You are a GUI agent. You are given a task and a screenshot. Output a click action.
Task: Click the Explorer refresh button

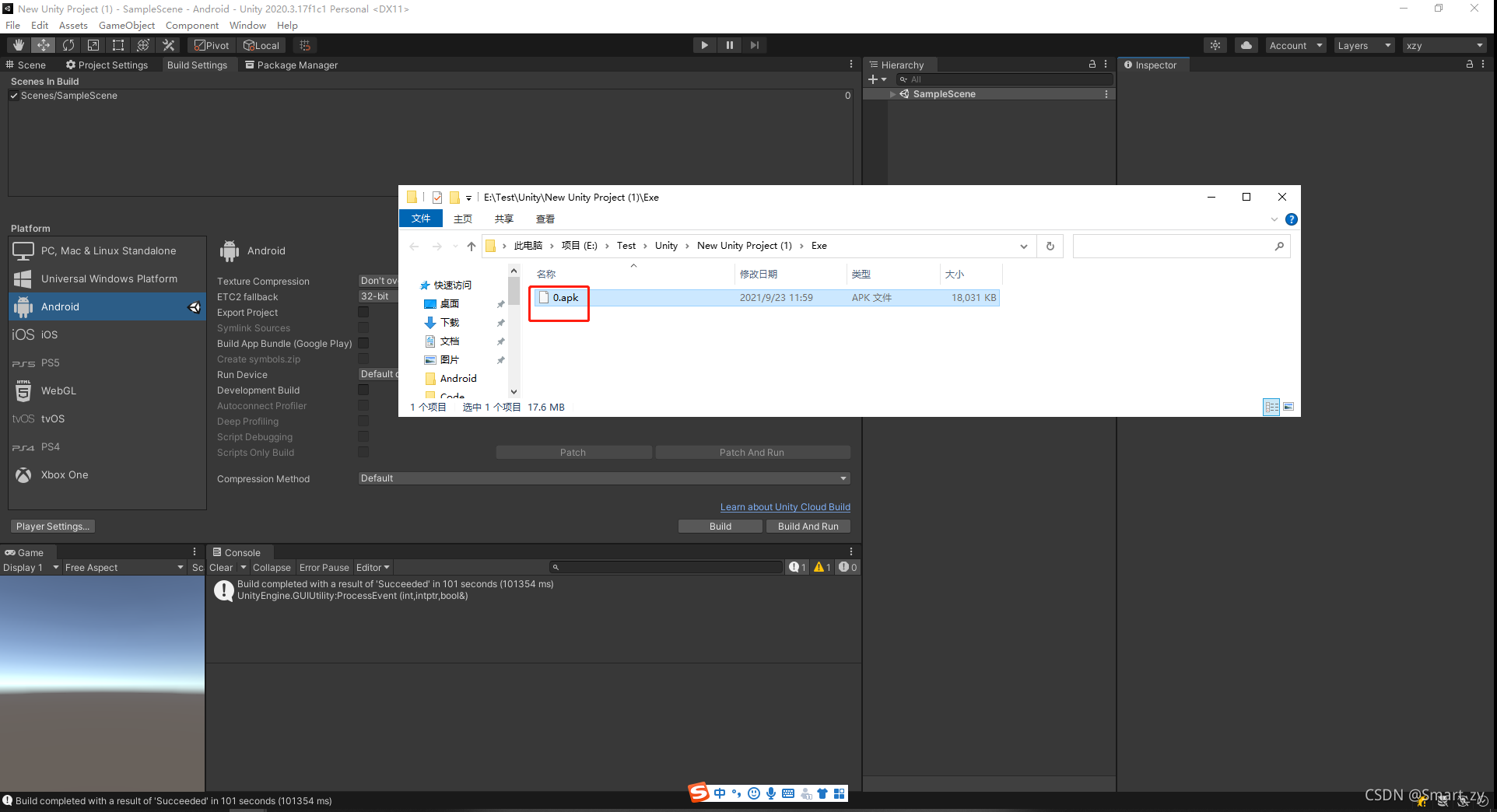[1050, 246]
